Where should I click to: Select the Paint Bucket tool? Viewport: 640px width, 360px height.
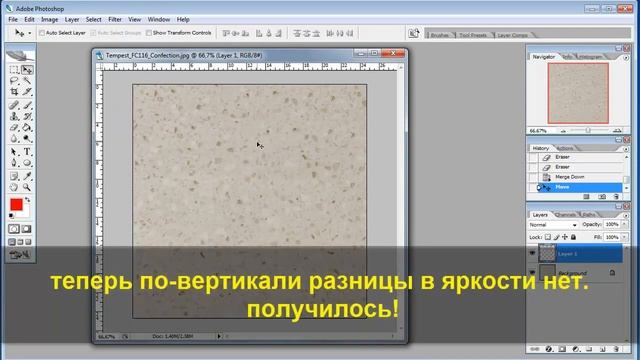click(27, 127)
